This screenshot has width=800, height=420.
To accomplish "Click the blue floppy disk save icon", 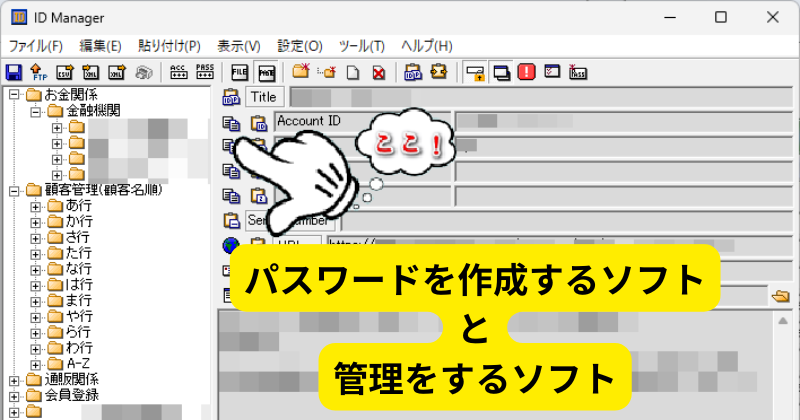I will tap(14, 72).
